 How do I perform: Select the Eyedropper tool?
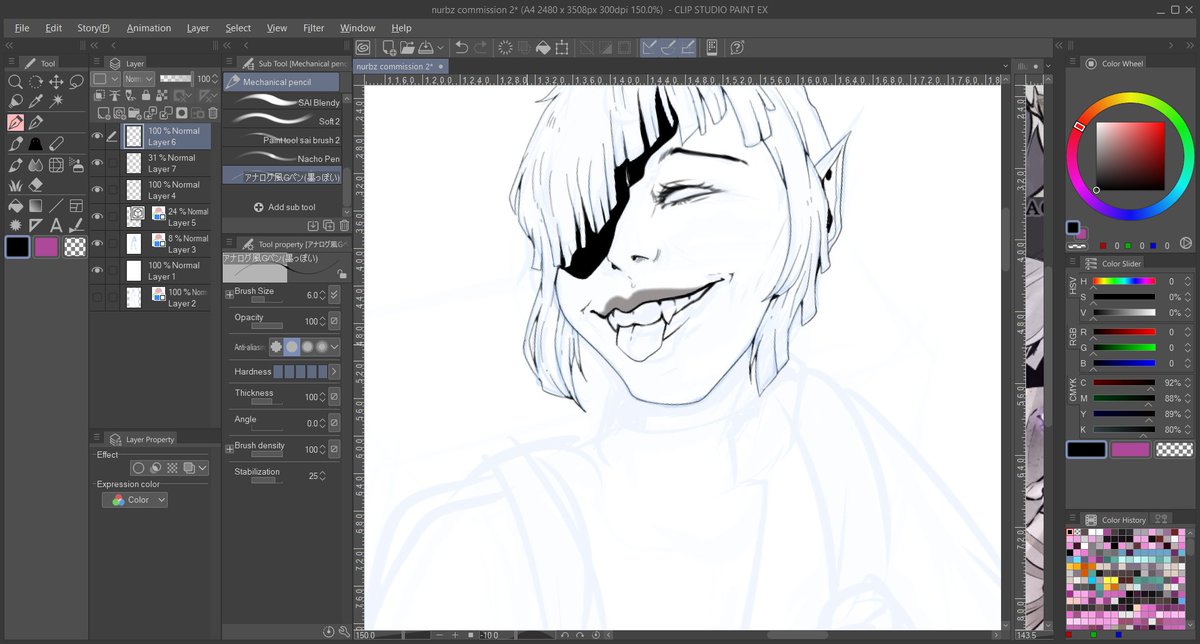[x=36, y=101]
